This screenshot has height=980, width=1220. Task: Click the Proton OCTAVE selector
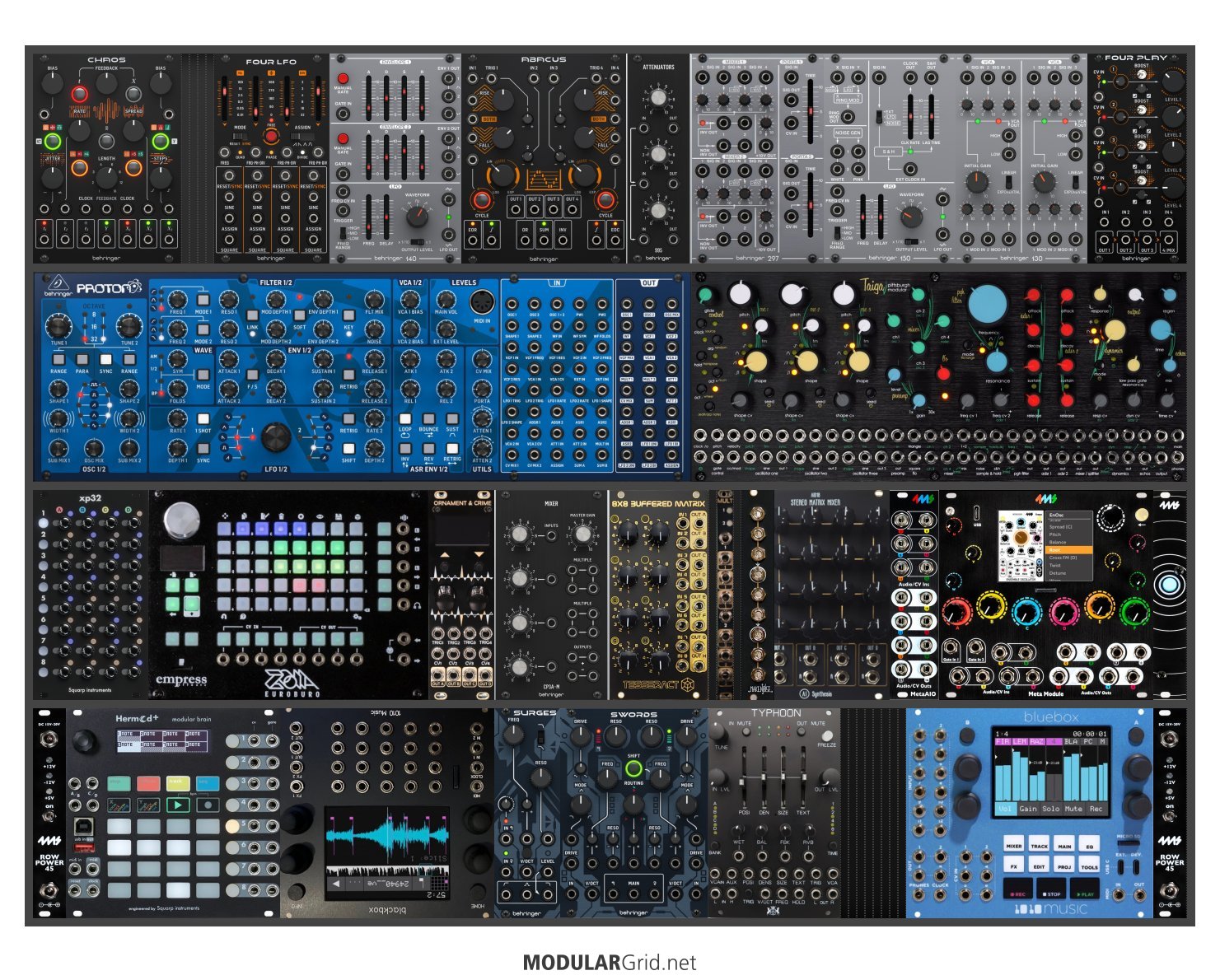94,327
